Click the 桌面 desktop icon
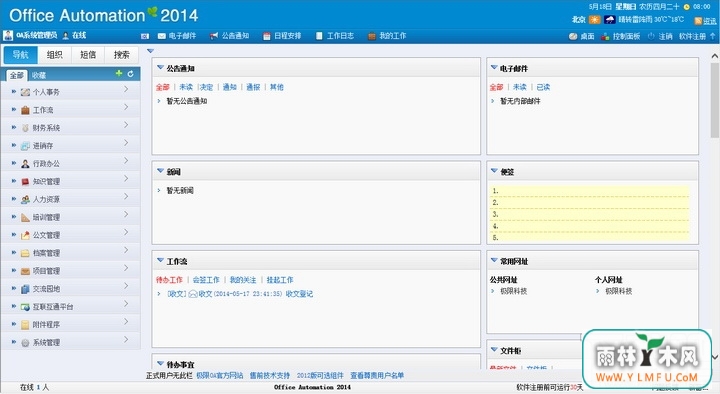The width and height of the screenshot is (720, 394). point(573,36)
